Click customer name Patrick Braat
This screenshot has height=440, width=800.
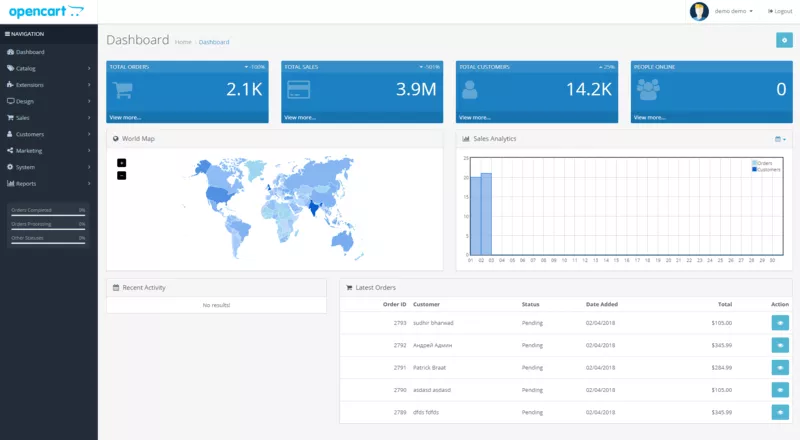[429, 368]
